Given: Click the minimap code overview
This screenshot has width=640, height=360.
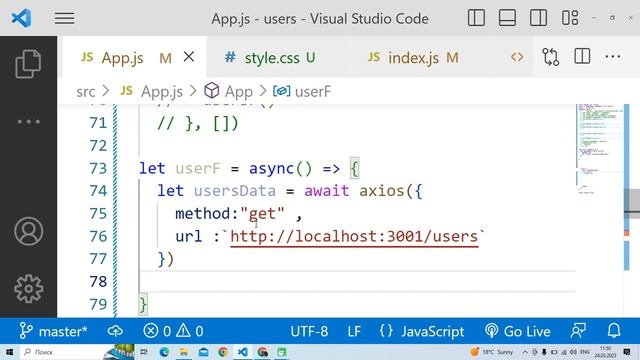Looking at the screenshot, I should (599, 149).
